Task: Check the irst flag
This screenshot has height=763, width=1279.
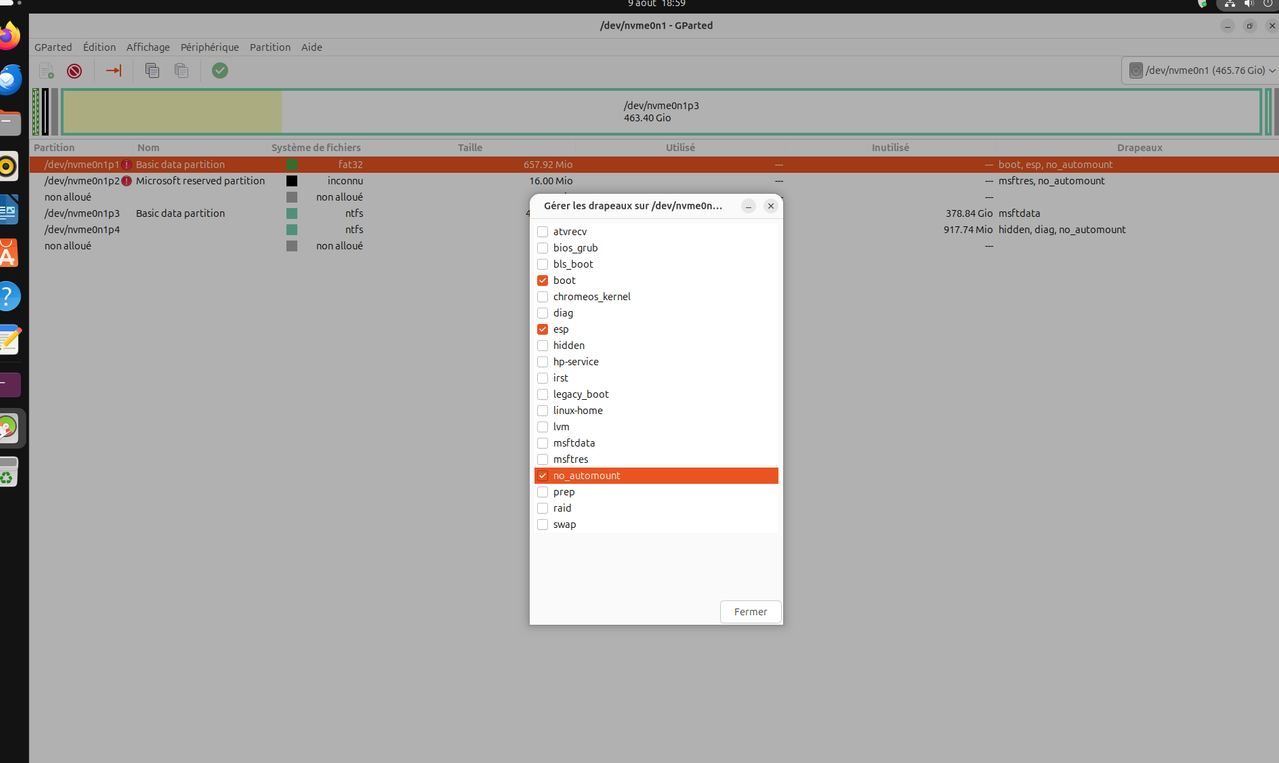Action: tap(543, 378)
